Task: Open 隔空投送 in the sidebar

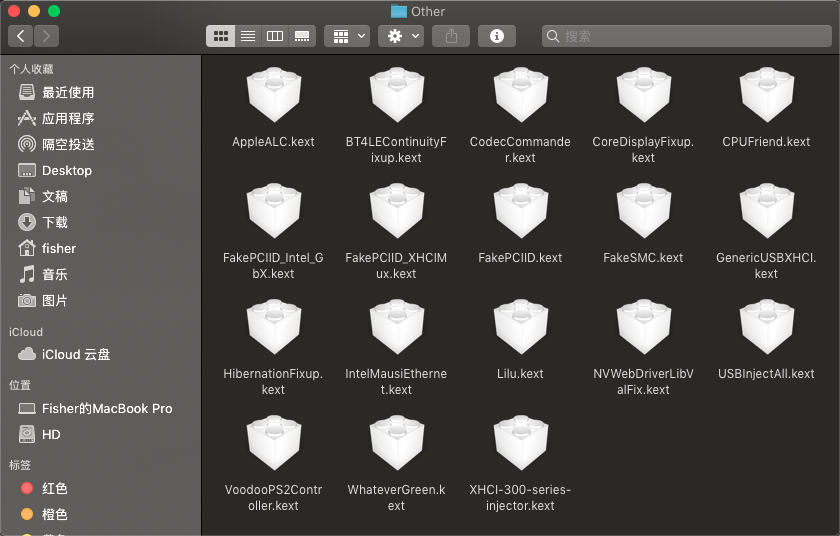Action: [101, 144]
